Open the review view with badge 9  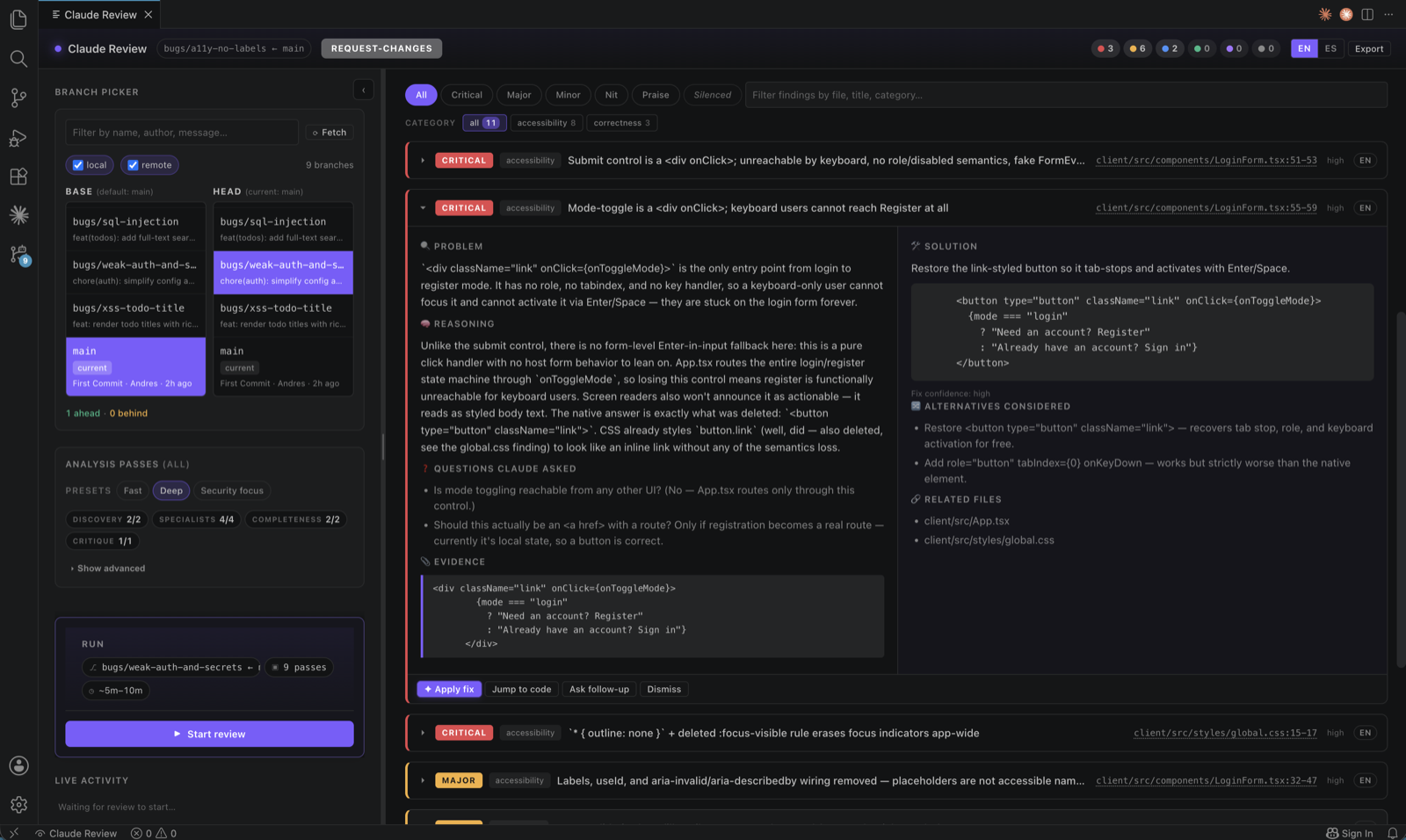tap(18, 255)
